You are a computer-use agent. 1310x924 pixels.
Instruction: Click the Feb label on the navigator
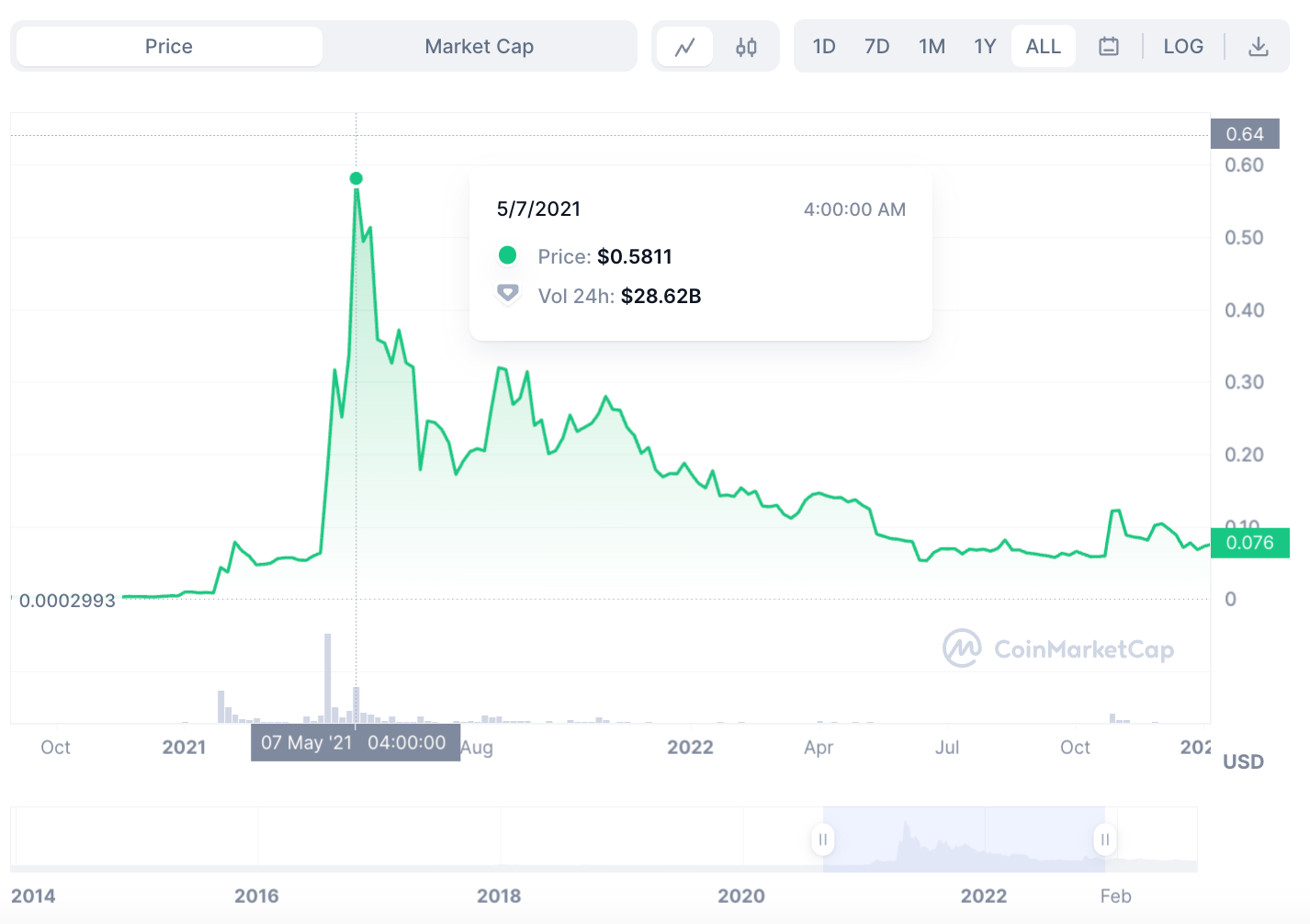click(1115, 896)
